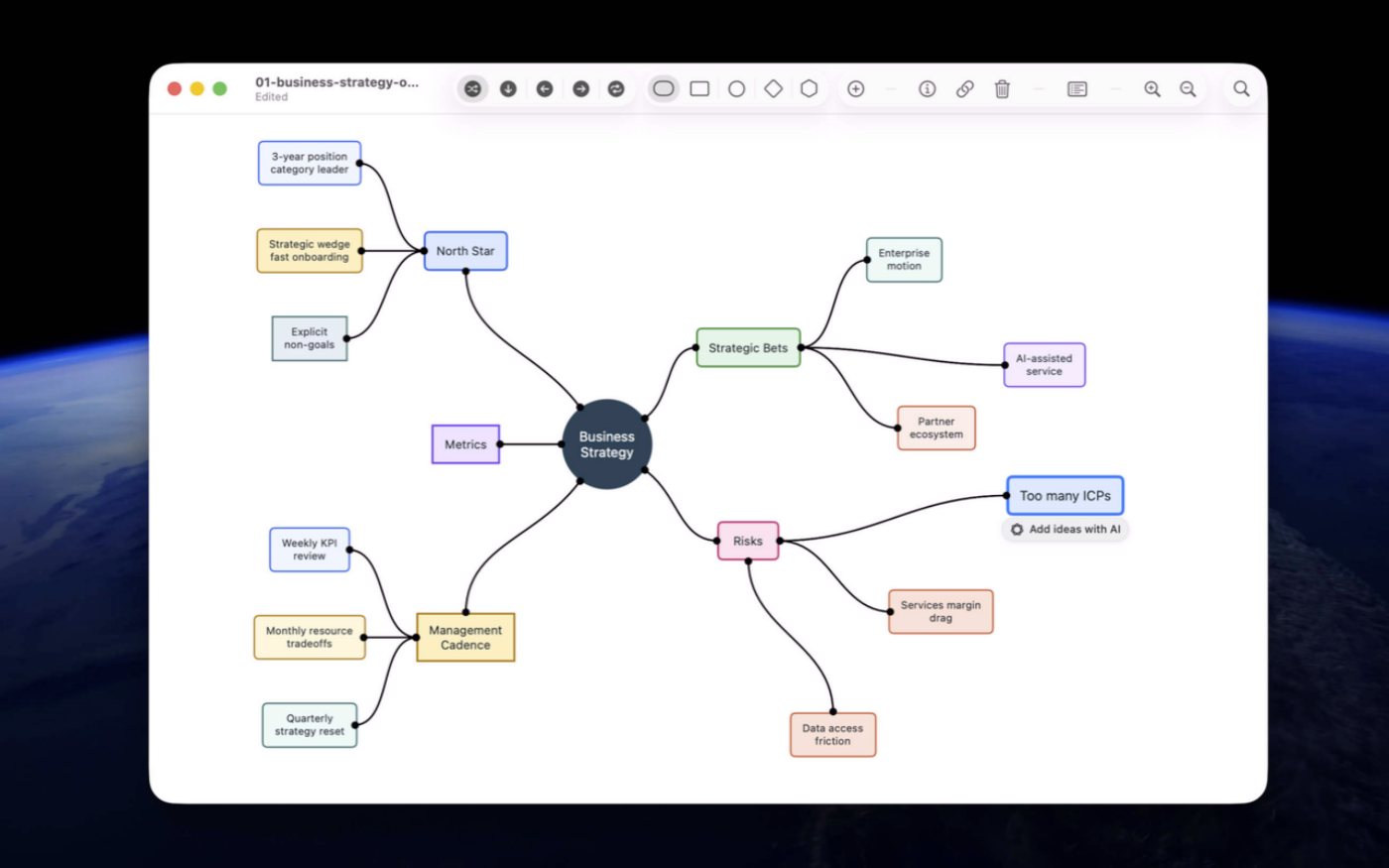
Task: Choose the rightward layout direction arrow
Action: pos(580,89)
